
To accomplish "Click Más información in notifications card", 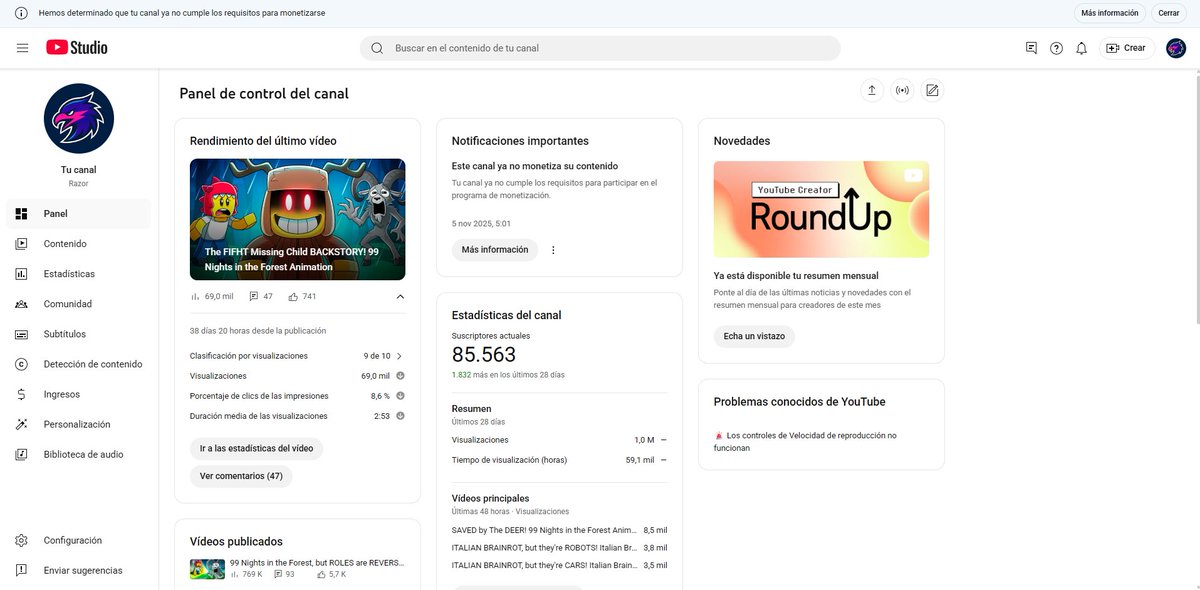I will coord(495,249).
